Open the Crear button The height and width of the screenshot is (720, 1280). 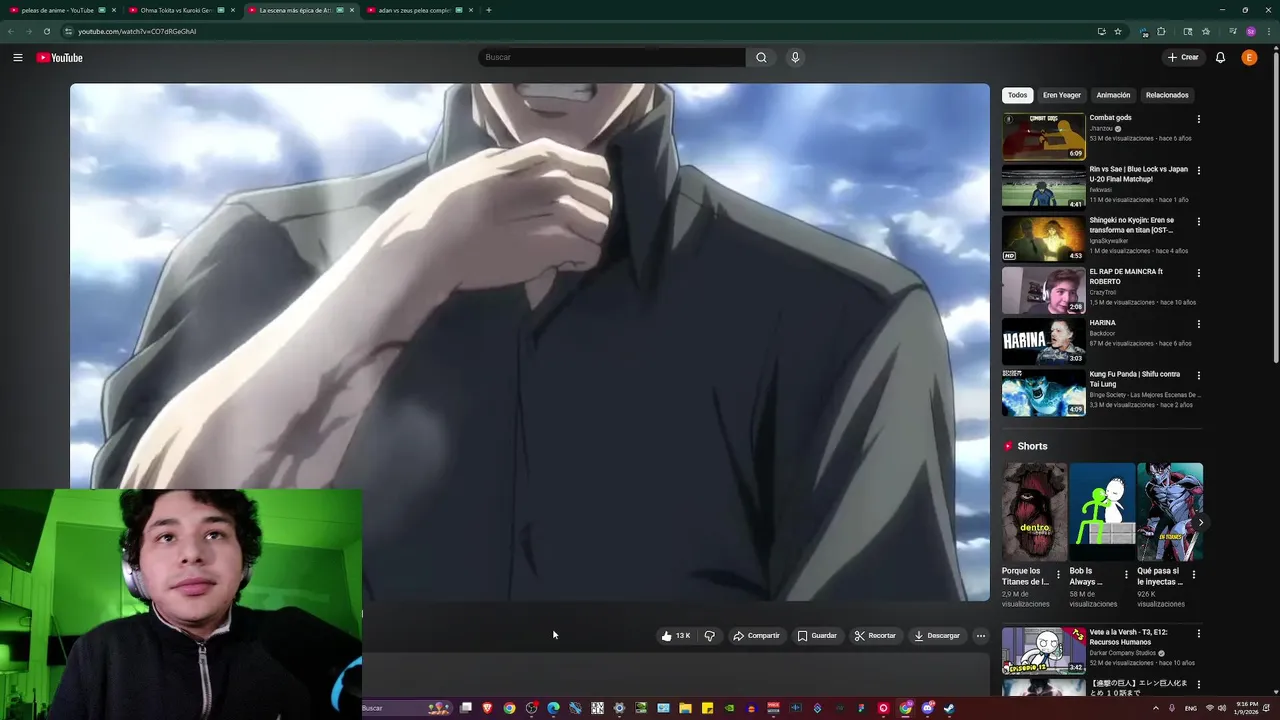pyautogui.click(x=1183, y=58)
